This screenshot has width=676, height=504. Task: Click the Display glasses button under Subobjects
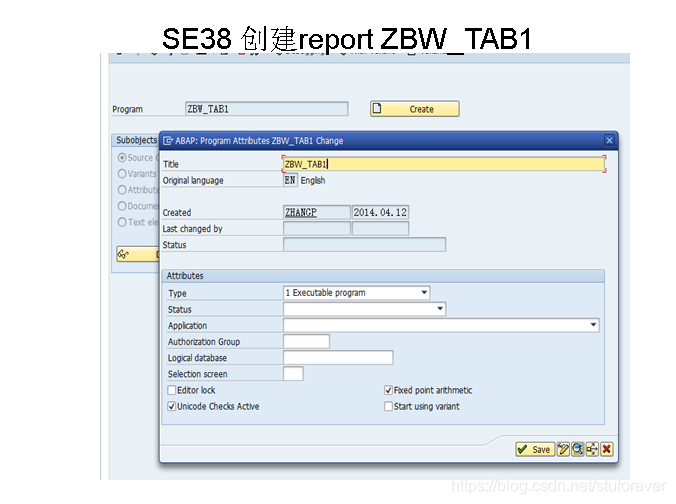pos(138,254)
